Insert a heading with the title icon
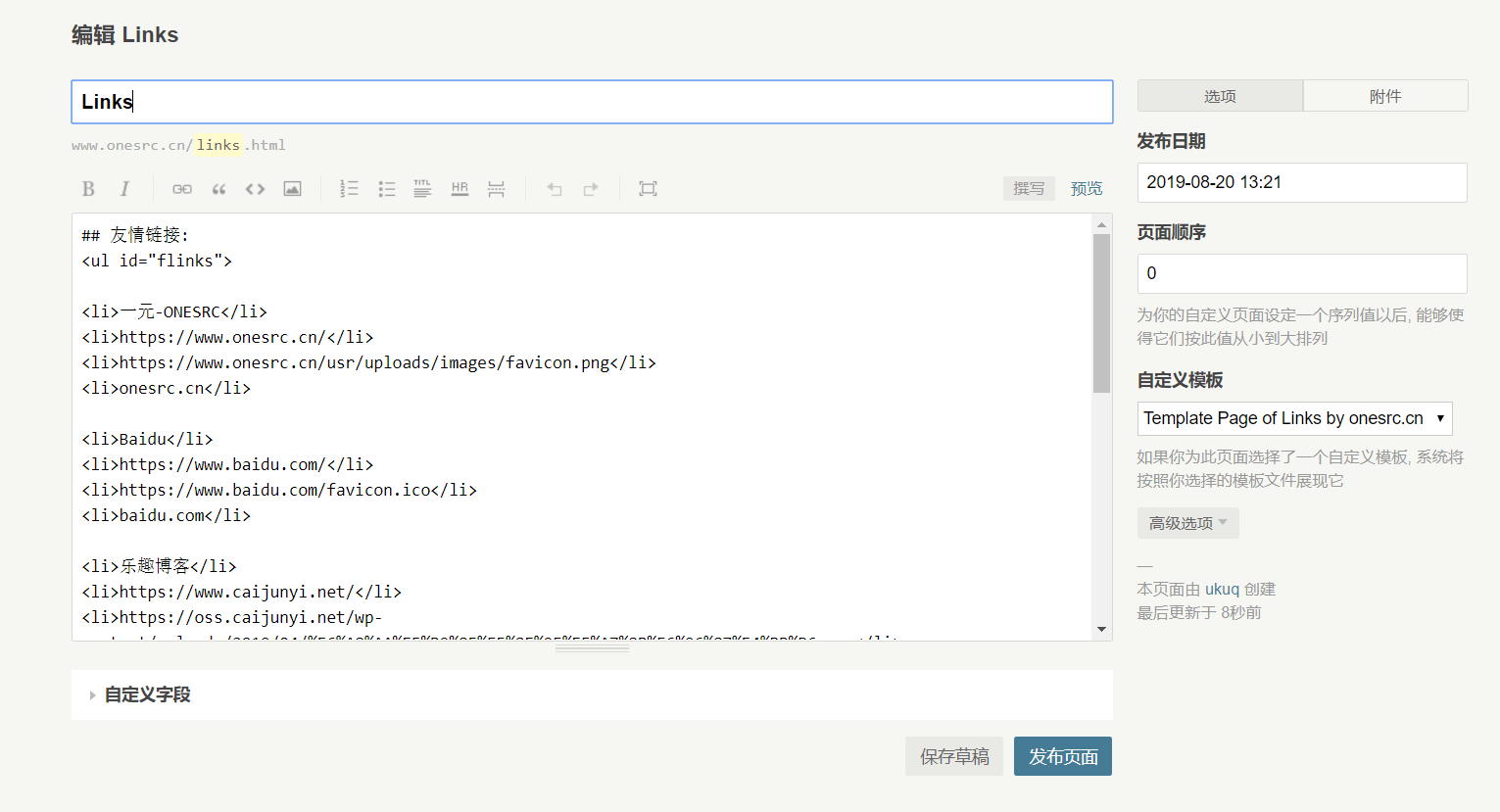The width and height of the screenshot is (1500, 812). pyautogui.click(x=422, y=189)
